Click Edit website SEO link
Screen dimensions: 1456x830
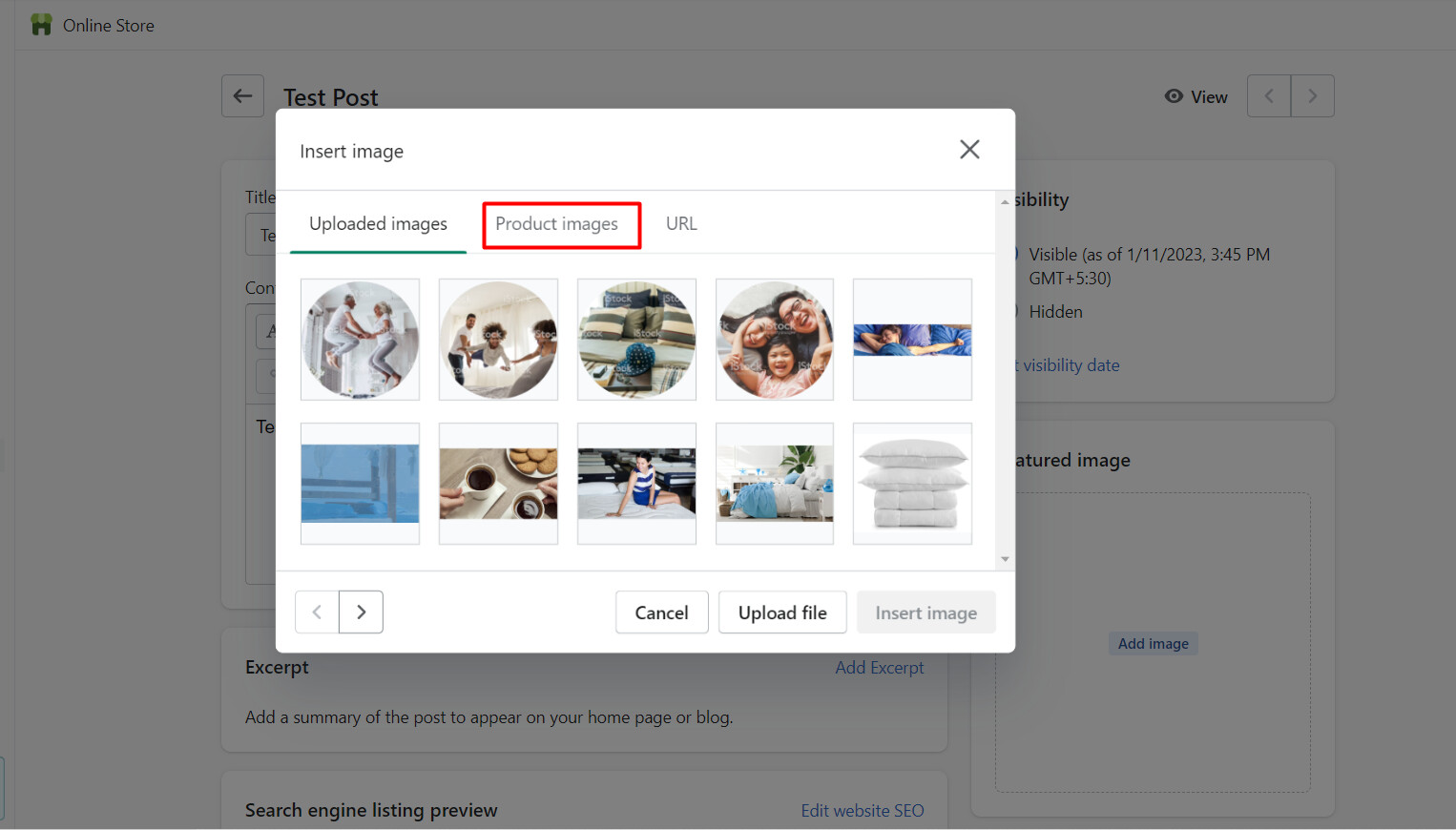point(862,811)
